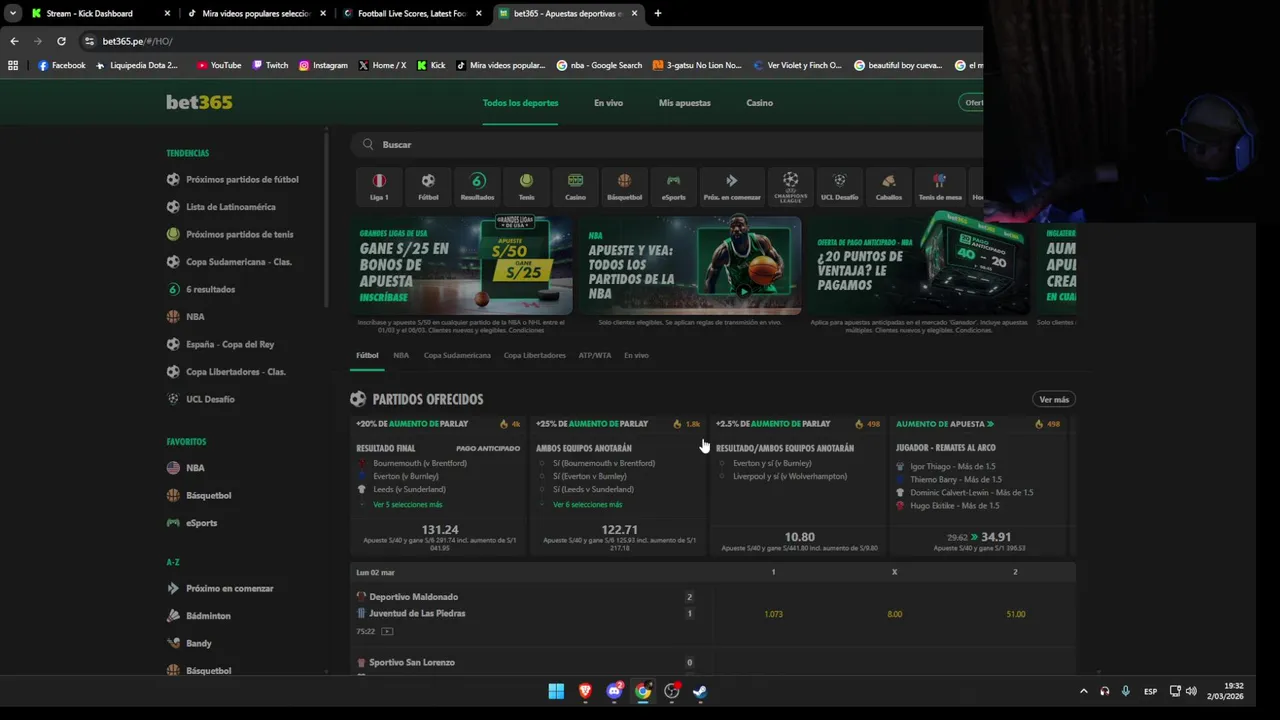Open Lista de Latinoamérica in sidebar
The width and height of the screenshot is (1280, 720).
230,207
